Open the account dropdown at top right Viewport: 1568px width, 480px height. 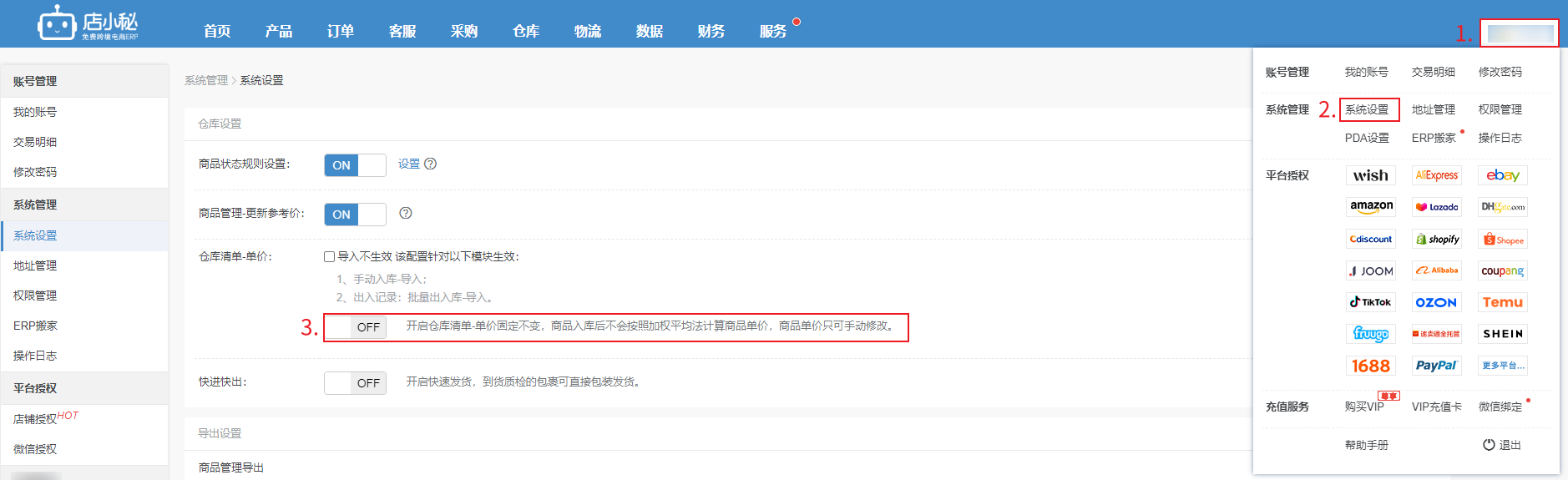tap(1520, 33)
